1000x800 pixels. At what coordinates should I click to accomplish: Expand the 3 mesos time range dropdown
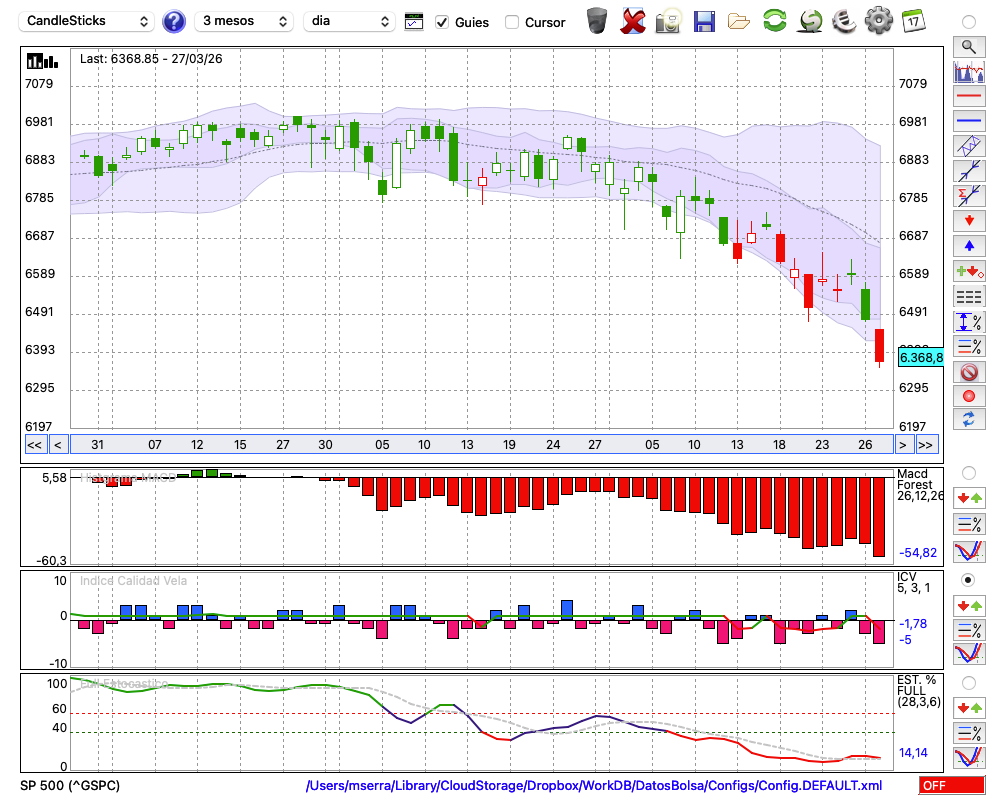(244, 21)
